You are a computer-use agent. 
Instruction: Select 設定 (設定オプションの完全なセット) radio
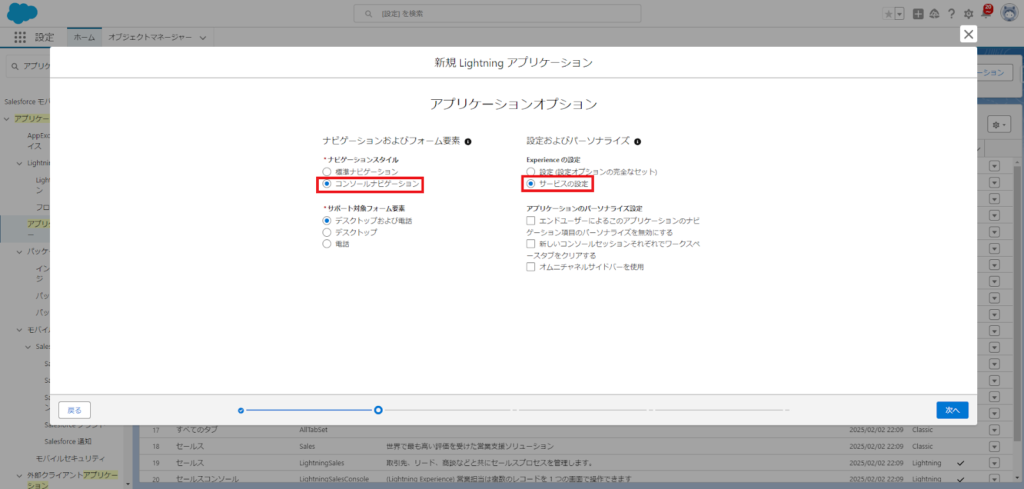point(531,171)
